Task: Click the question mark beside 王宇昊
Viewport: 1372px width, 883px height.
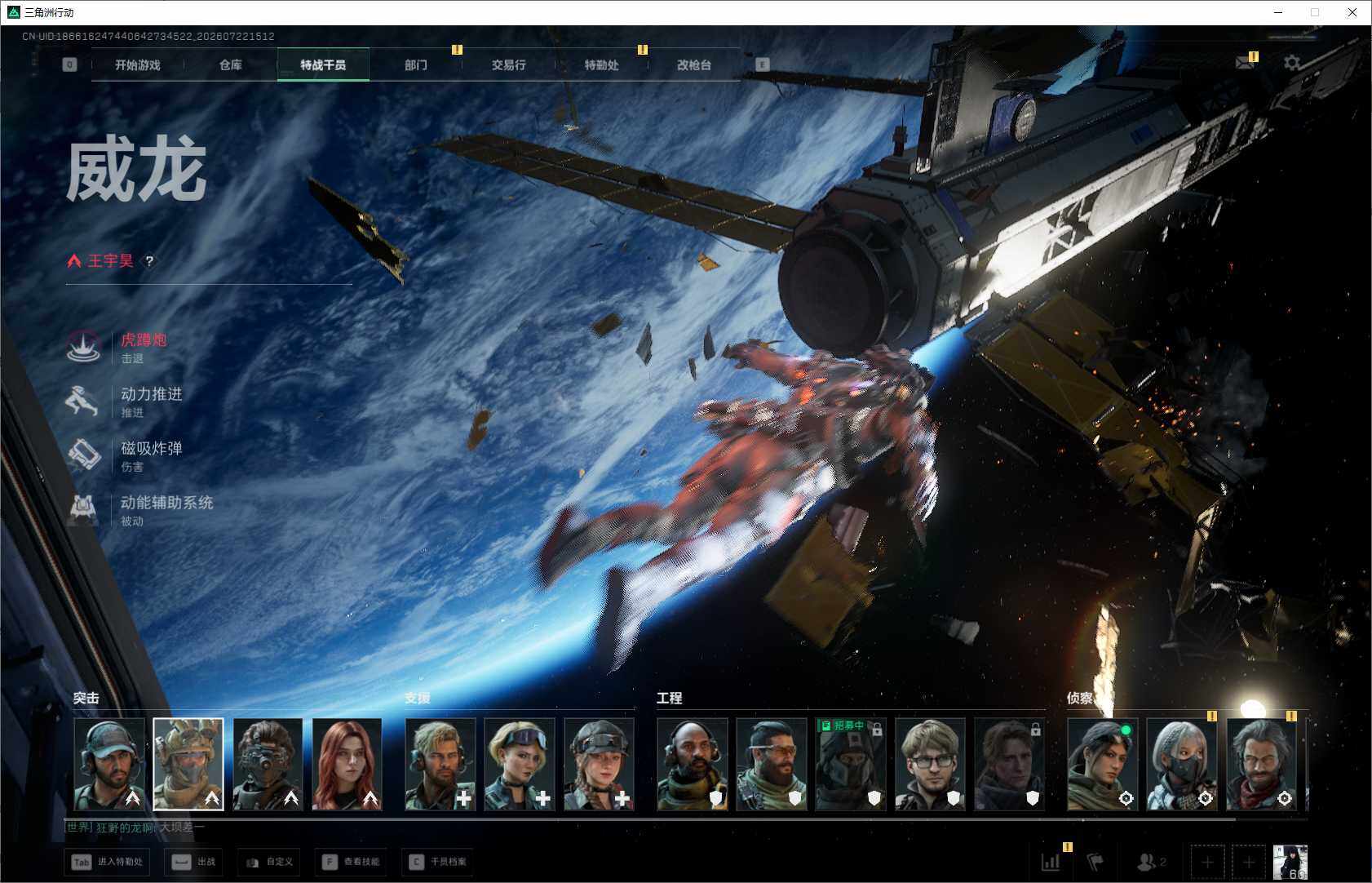Action: [149, 261]
